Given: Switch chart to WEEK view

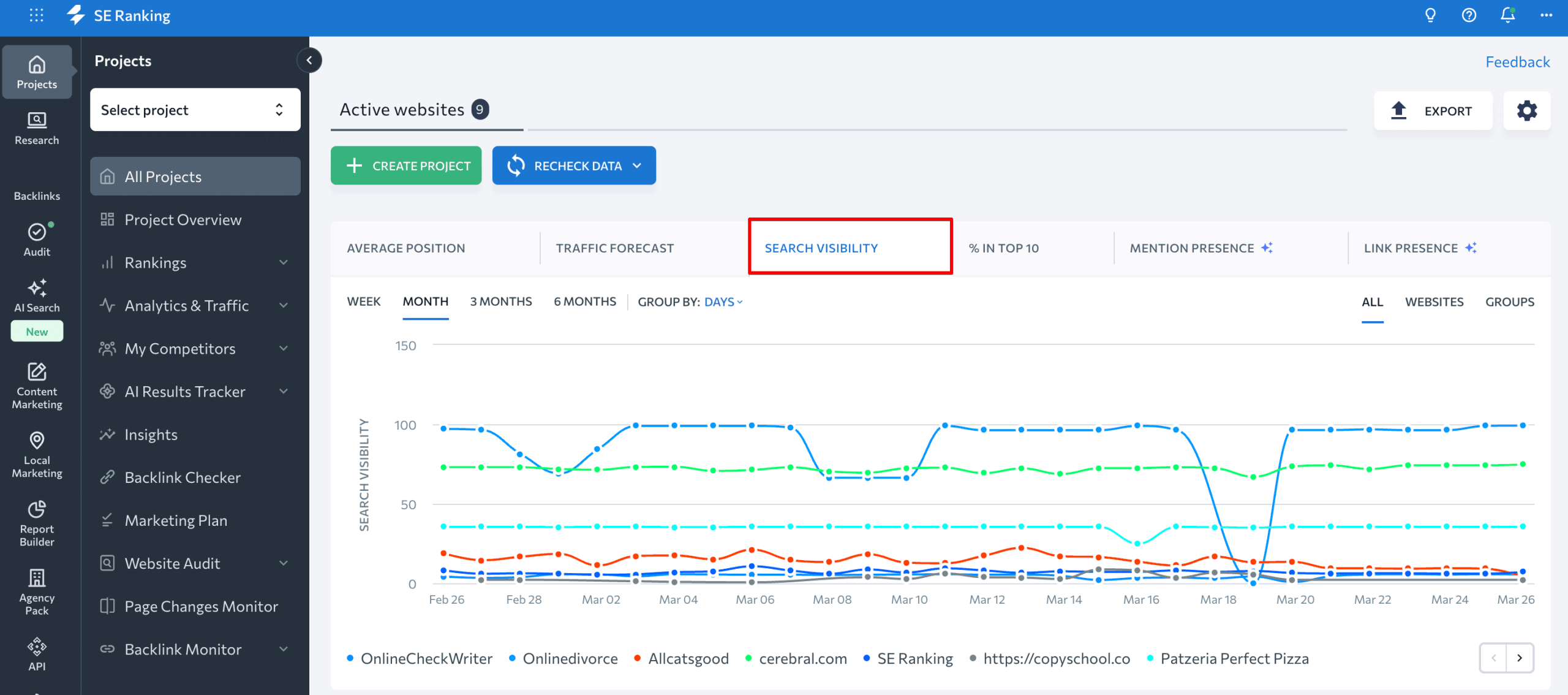Looking at the screenshot, I should tap(364, 301).
